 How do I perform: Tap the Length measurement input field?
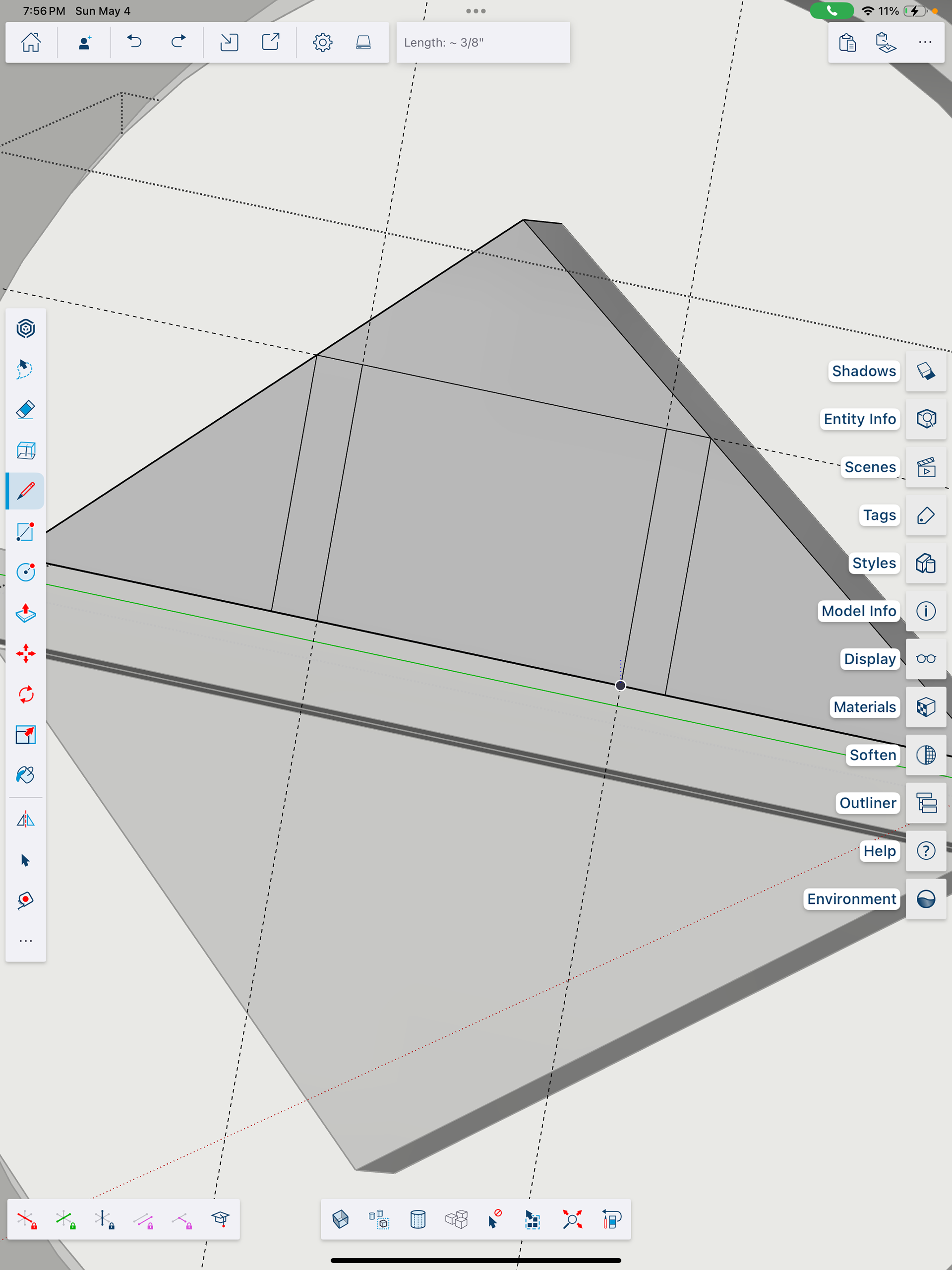click(x=483, y=43)
